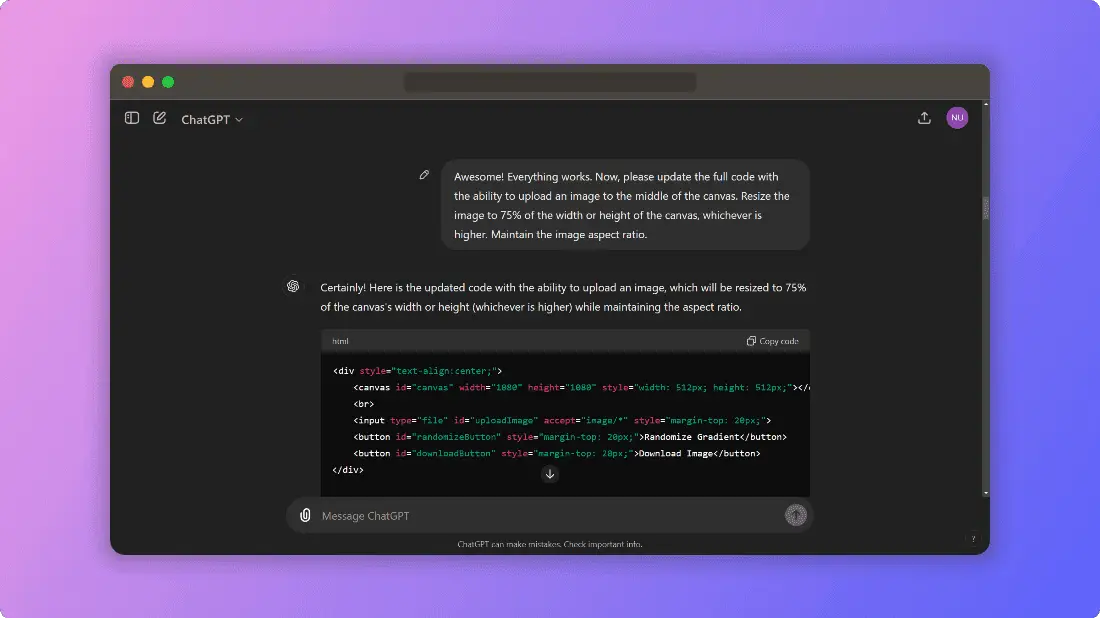1100x618 pixels.
Task: Click the scrollbar up arrow
Action: (x=985, y=104)
